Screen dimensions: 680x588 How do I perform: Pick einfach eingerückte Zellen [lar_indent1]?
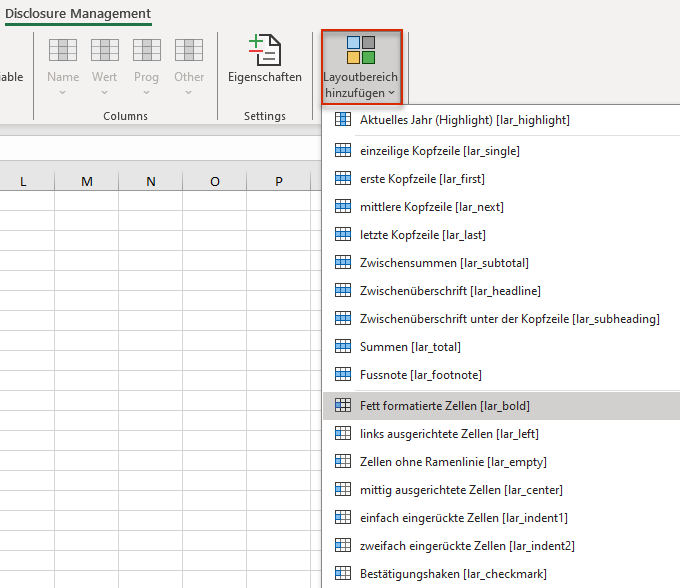(x=501, y=518)
